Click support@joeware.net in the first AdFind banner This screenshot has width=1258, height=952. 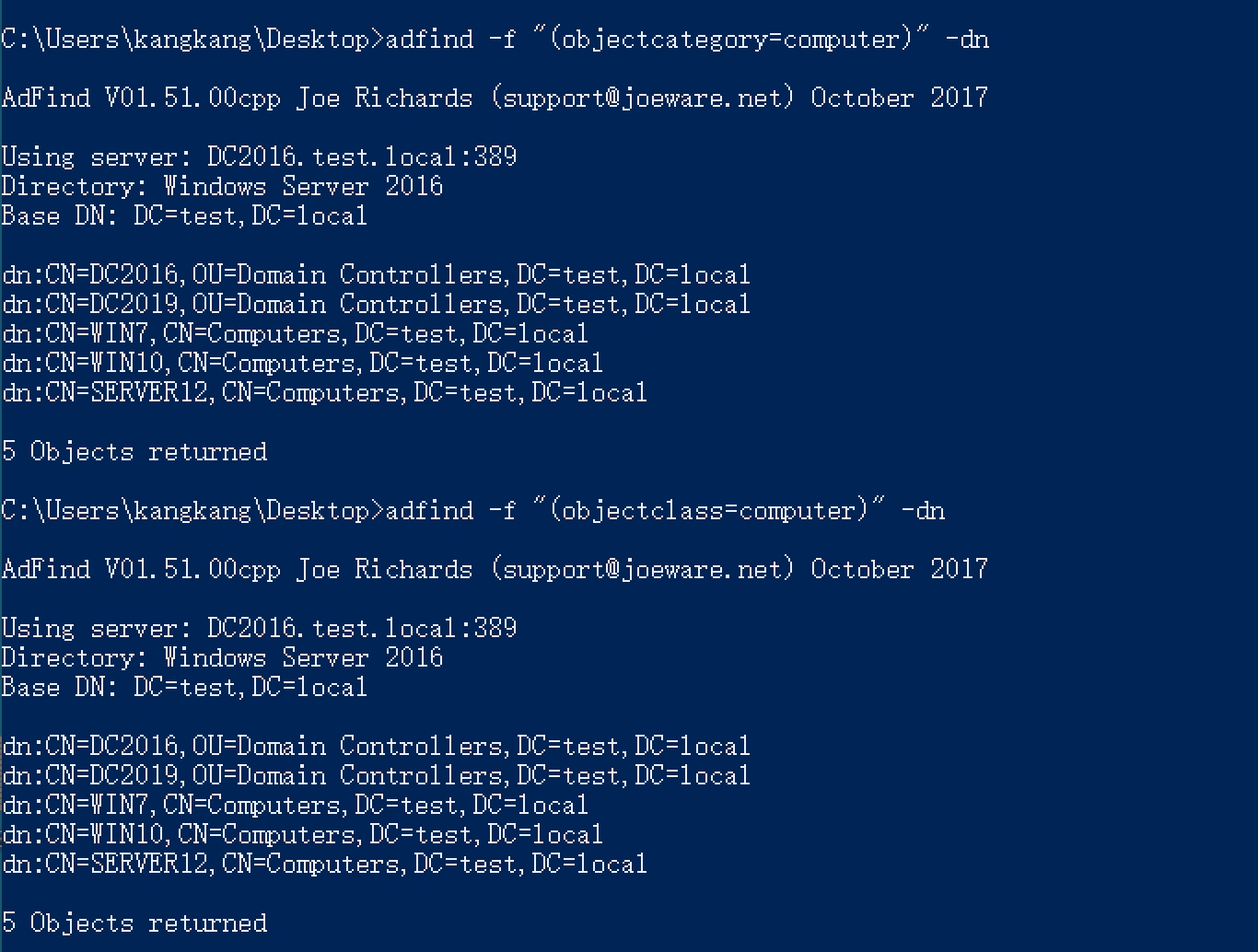(x=642, y=98)
